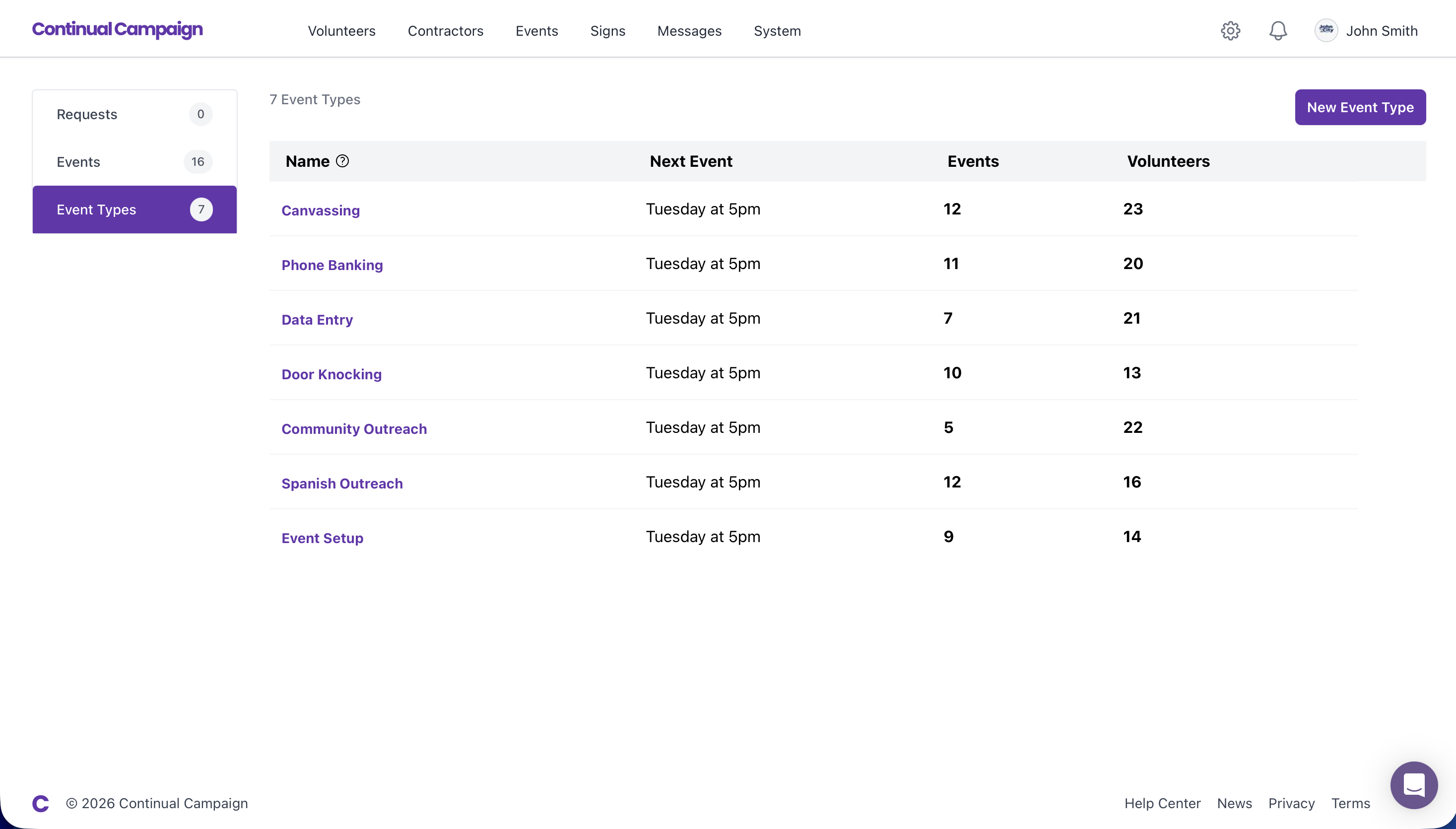1456x829 pixels.
Task: Click John Smith's avatar image
Action: pyautogui.click(x=1326, y=30)
